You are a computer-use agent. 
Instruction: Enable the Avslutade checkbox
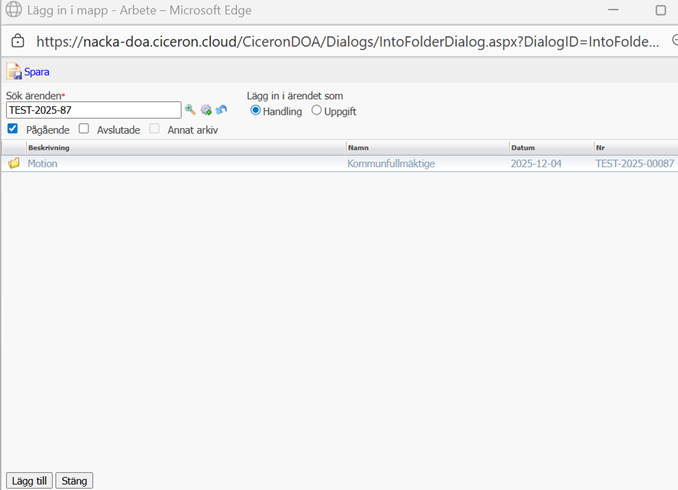[x=84, y=129]
